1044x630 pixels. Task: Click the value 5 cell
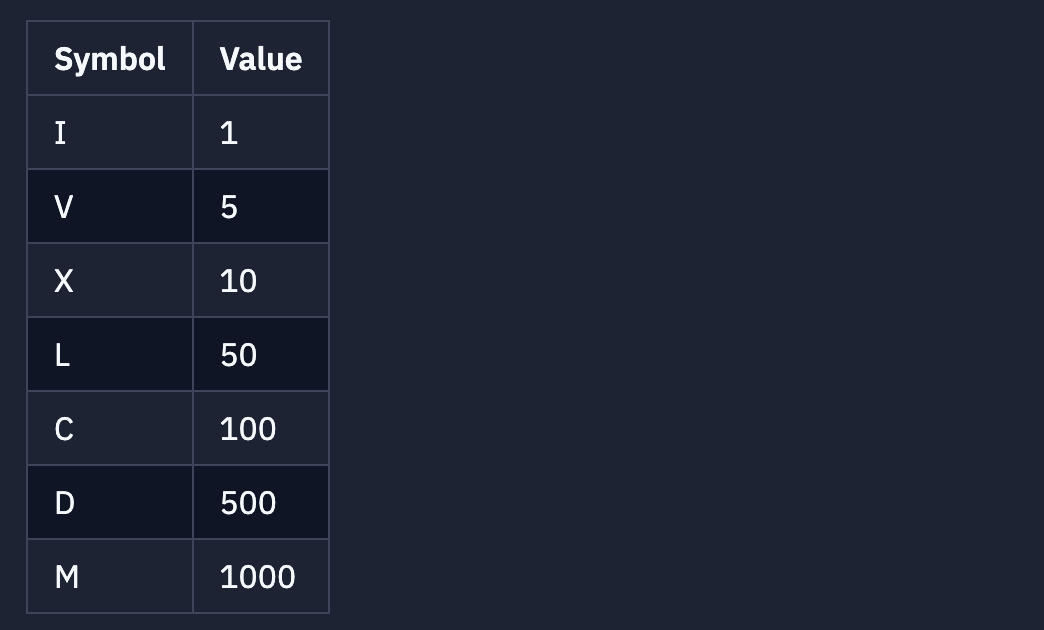[x=261, y=206]
